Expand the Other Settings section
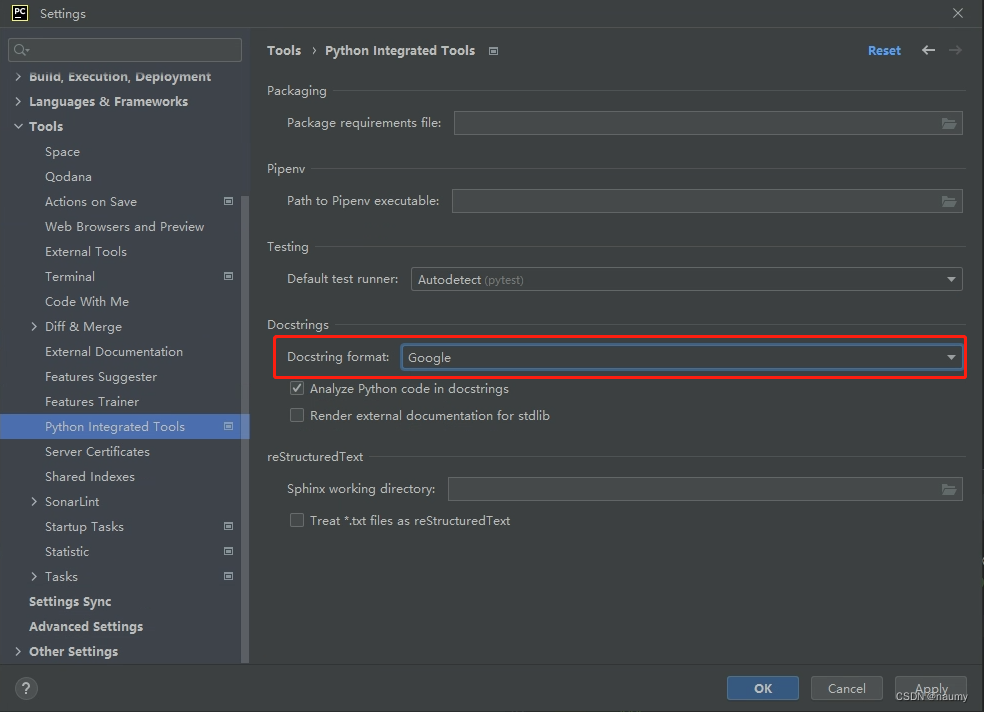Viewport: 984px width, 712px height. [18, 652]
